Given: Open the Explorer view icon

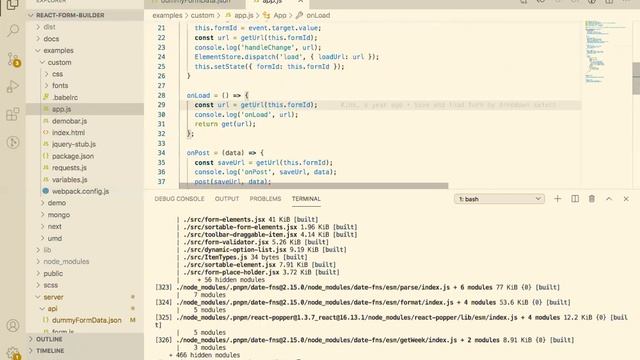Looking at the screenshot, I should pyautogui.click(x=13, y=5).
